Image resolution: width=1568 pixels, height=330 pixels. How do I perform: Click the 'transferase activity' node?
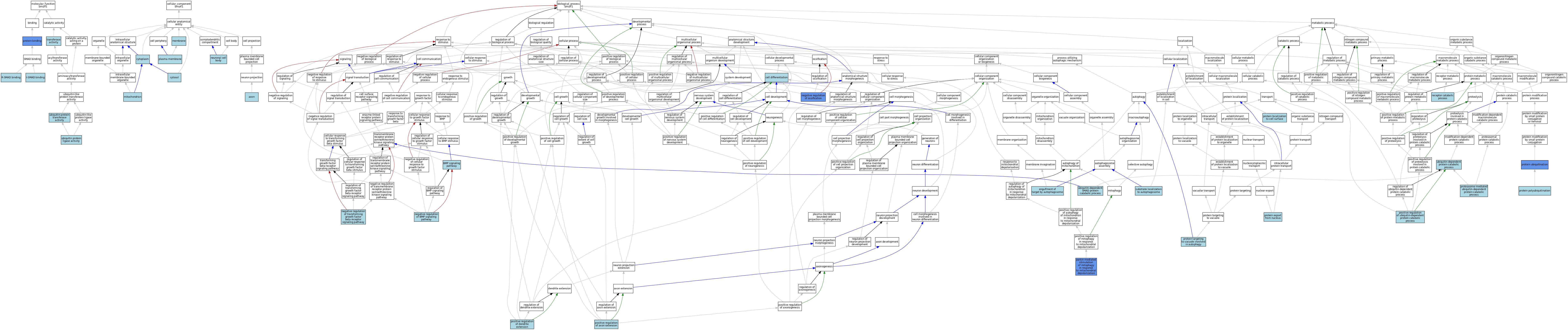[x=53, y=41]
